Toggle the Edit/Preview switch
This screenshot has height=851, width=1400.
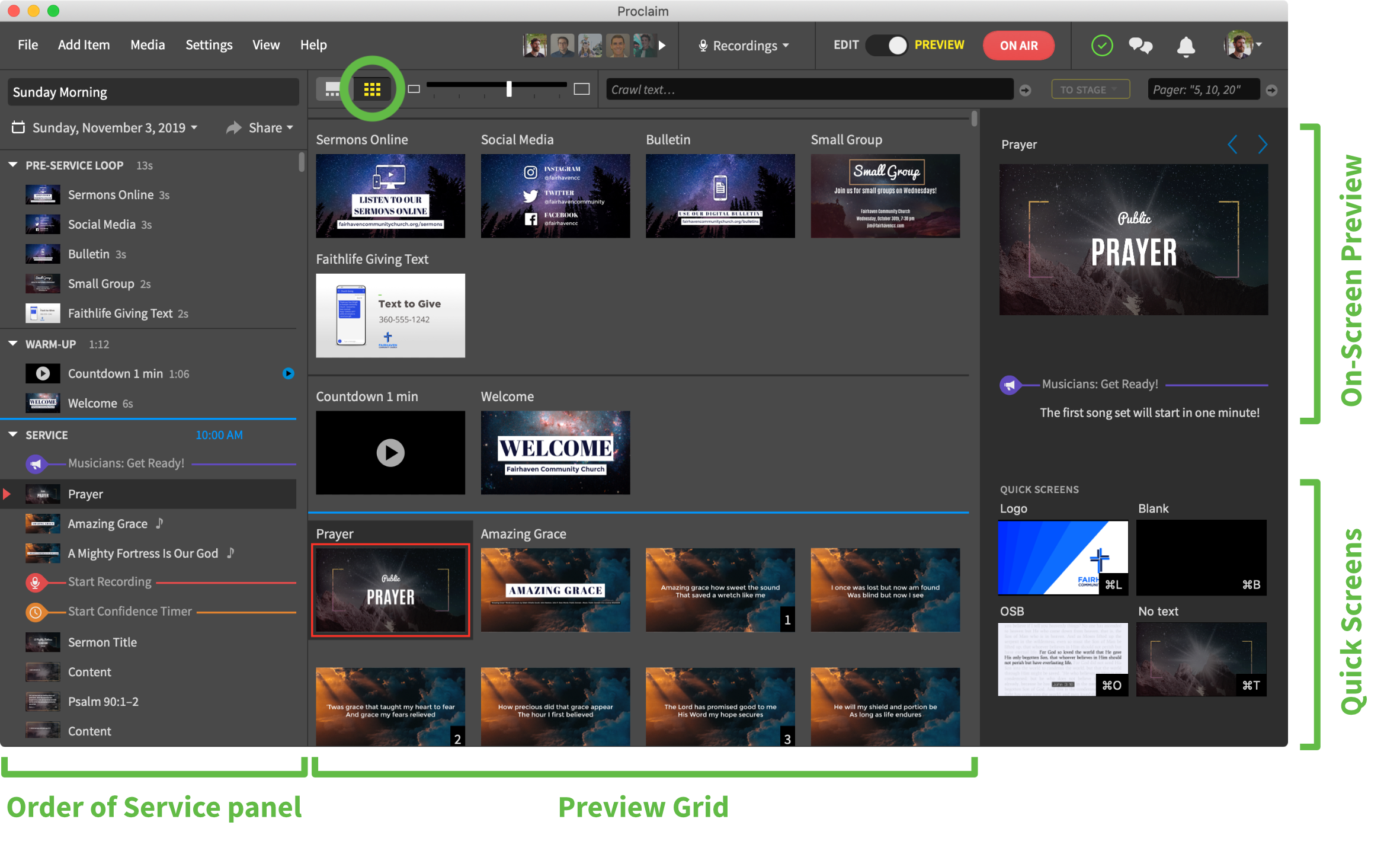point(887,46)
